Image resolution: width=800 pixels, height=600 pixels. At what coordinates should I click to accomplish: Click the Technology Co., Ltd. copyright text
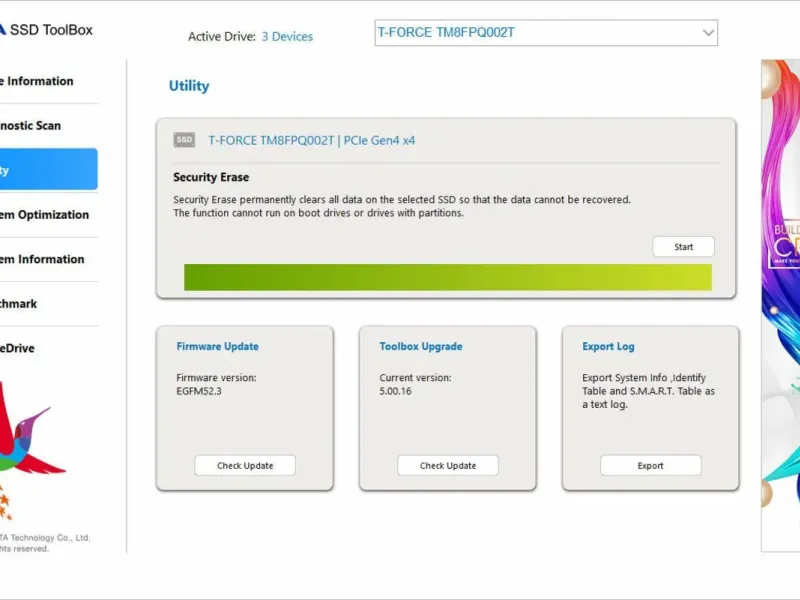tap(45, 543)
